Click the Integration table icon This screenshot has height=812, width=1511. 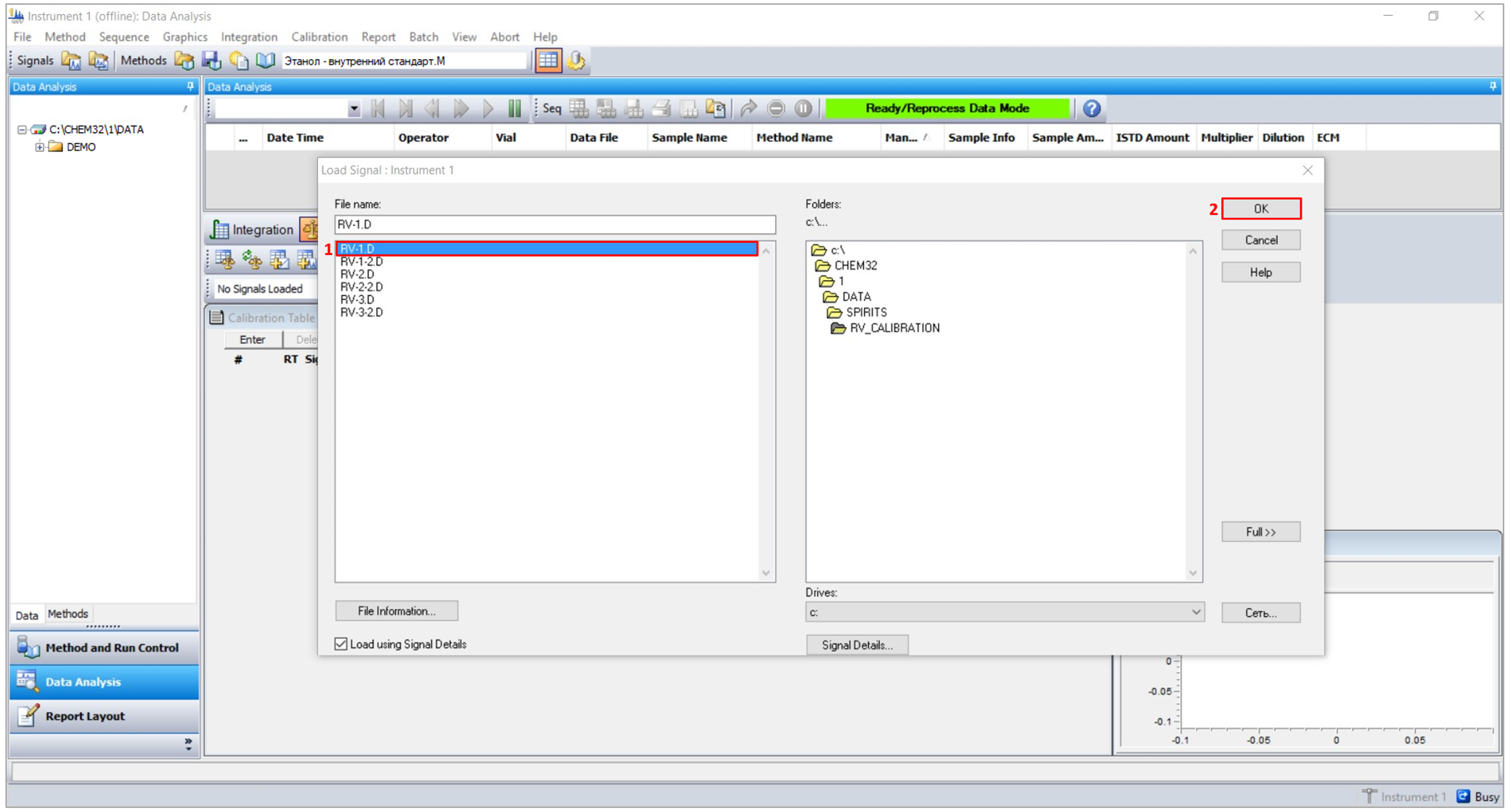pos(220,230)
